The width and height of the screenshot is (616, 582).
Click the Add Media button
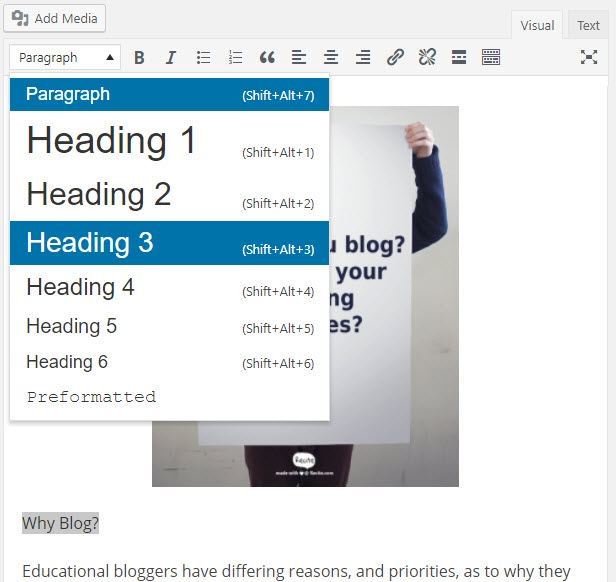click(x=56, y=18)
